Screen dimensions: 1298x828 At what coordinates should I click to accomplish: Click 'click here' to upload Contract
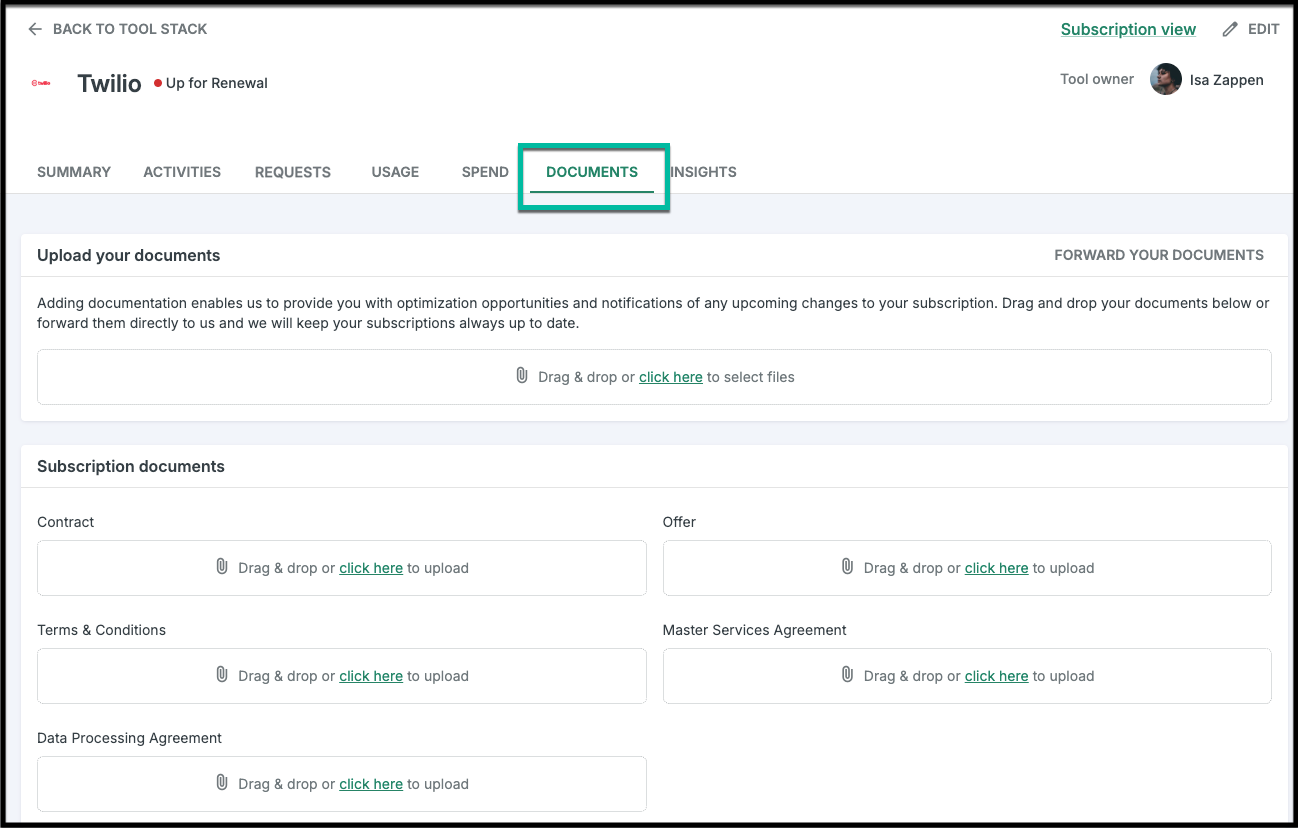(x=371, y=568)
